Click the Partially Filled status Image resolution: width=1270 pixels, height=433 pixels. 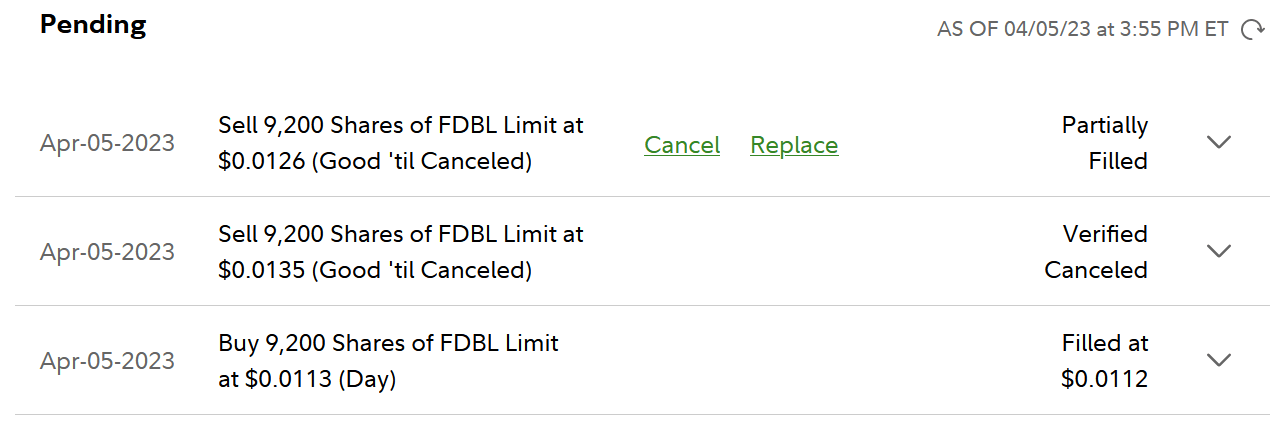(1104, 143)
